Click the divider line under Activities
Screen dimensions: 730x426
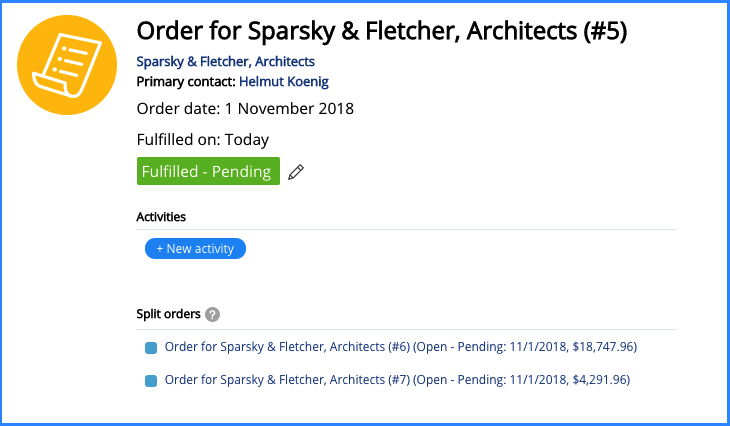pos(406,230)
